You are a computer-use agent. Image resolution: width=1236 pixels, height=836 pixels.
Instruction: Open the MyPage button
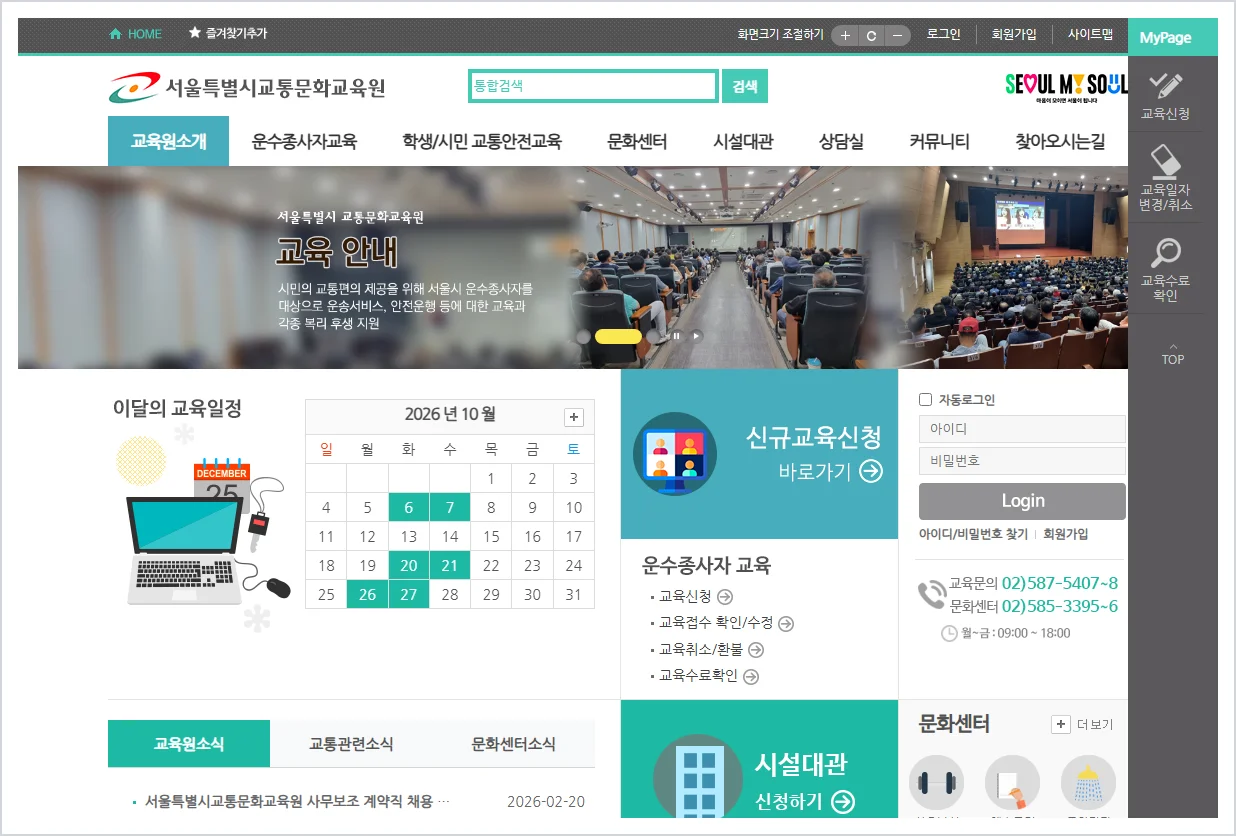(x=1172, y=37)
